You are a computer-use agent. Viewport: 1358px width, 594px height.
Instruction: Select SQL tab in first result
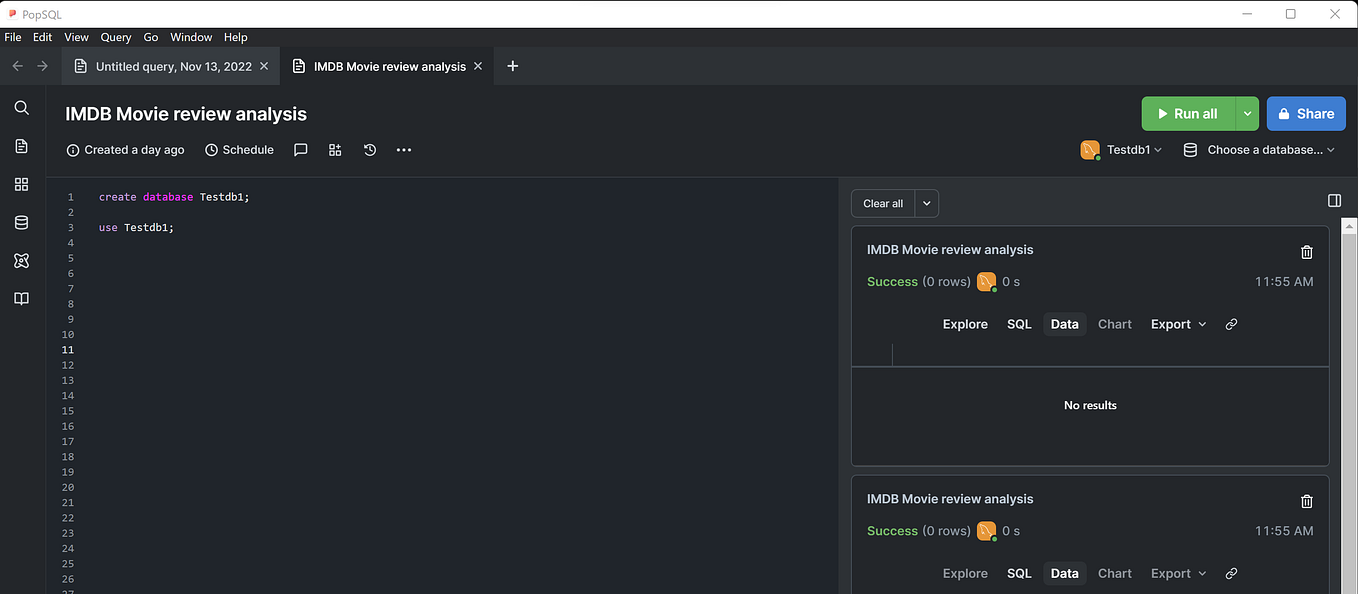pyautogui.click(x=1019, y=324)
